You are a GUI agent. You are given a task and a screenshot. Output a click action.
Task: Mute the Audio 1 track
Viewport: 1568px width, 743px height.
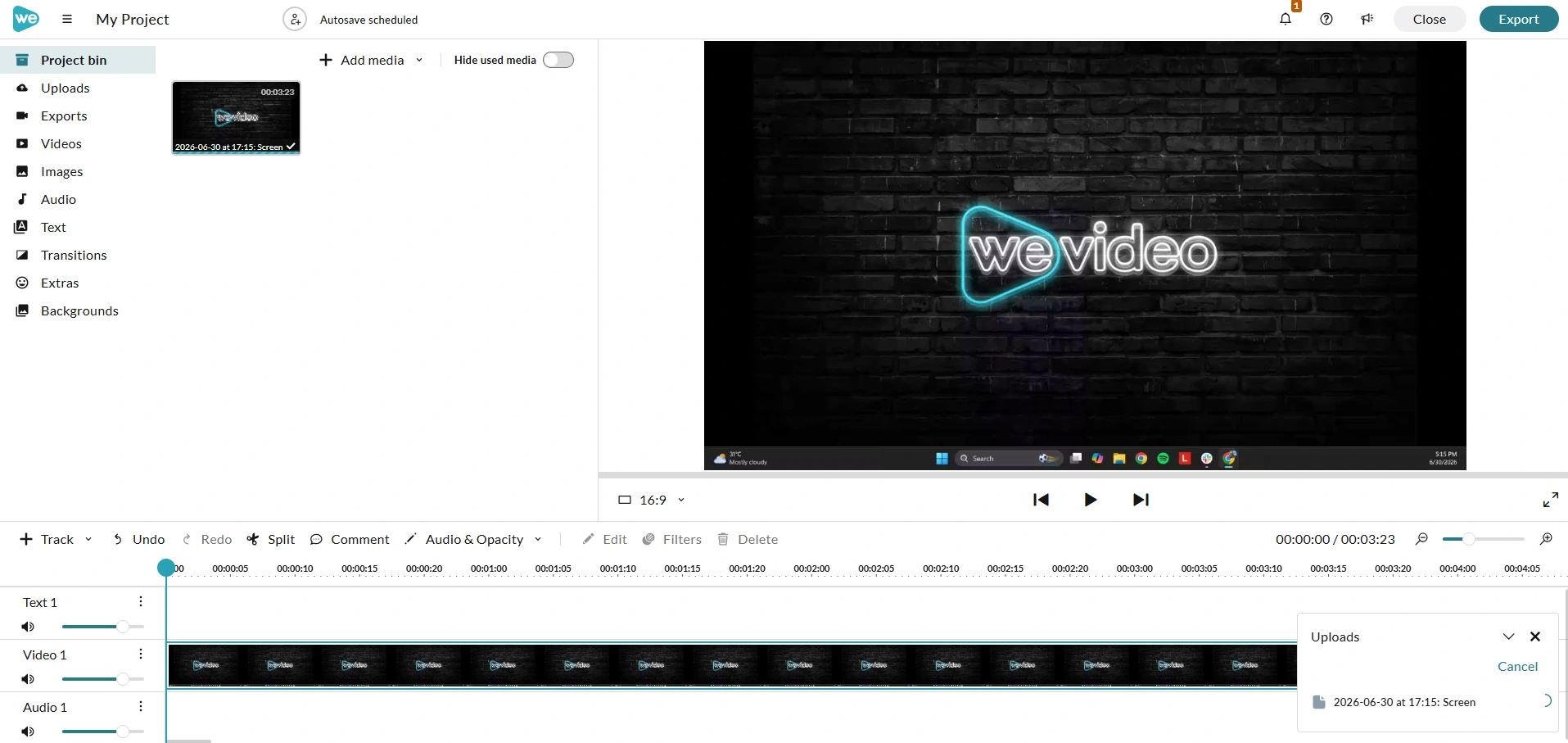click(28, 732)
